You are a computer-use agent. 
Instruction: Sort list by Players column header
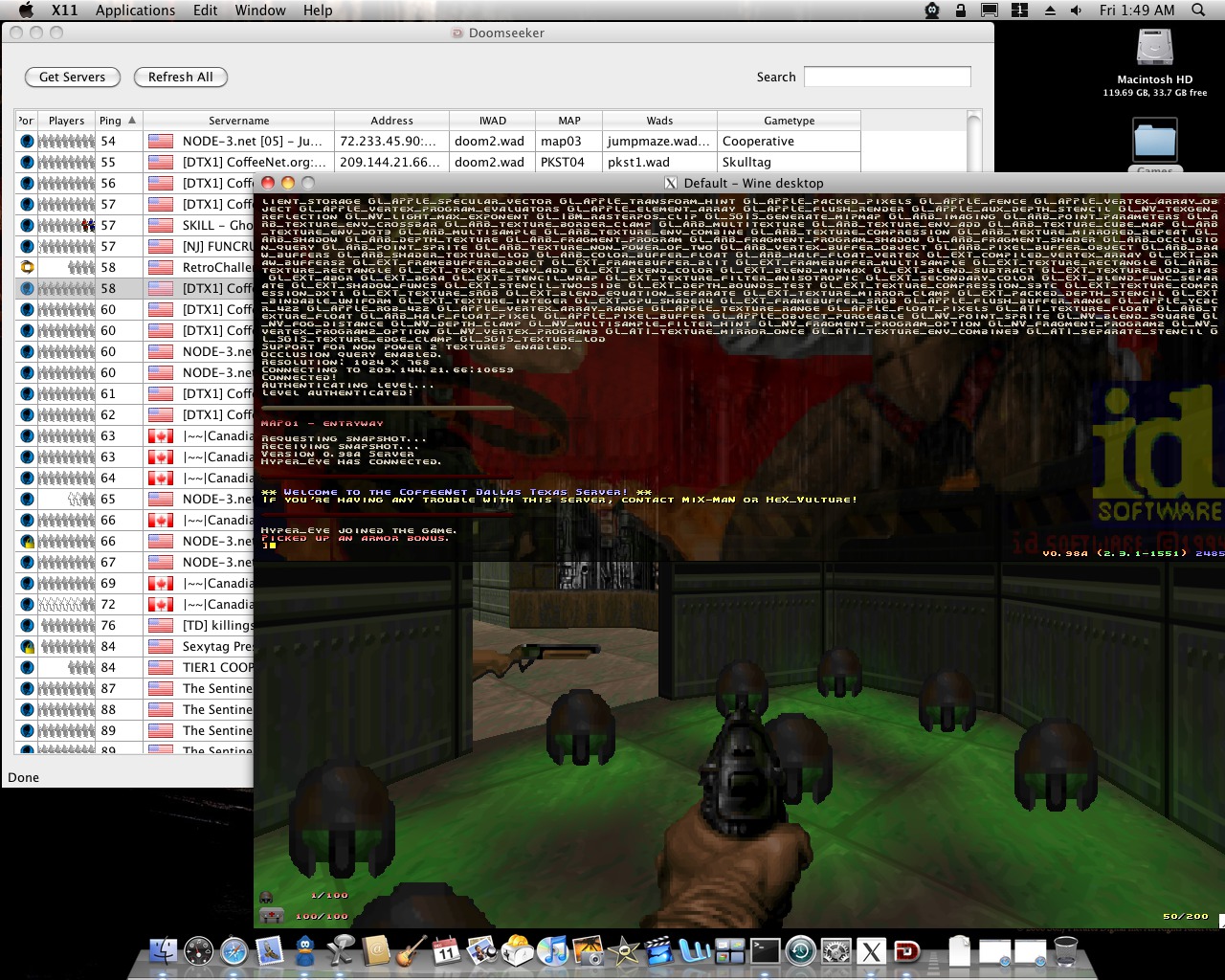pyautogui.click(x=66, y=121)
